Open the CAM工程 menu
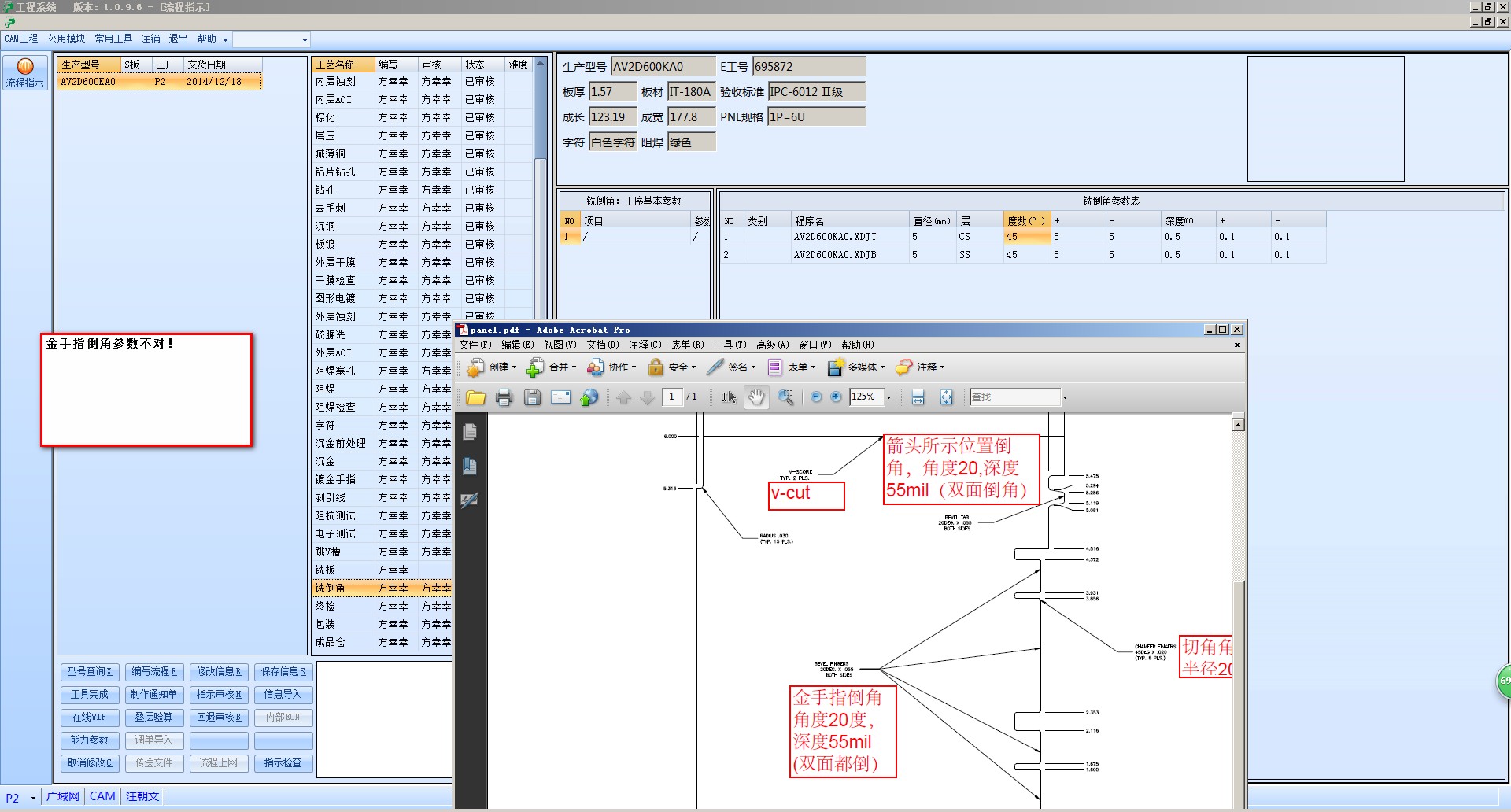Screen dimensions: 1511x812 pyautogui.click(x=21, y=39)
